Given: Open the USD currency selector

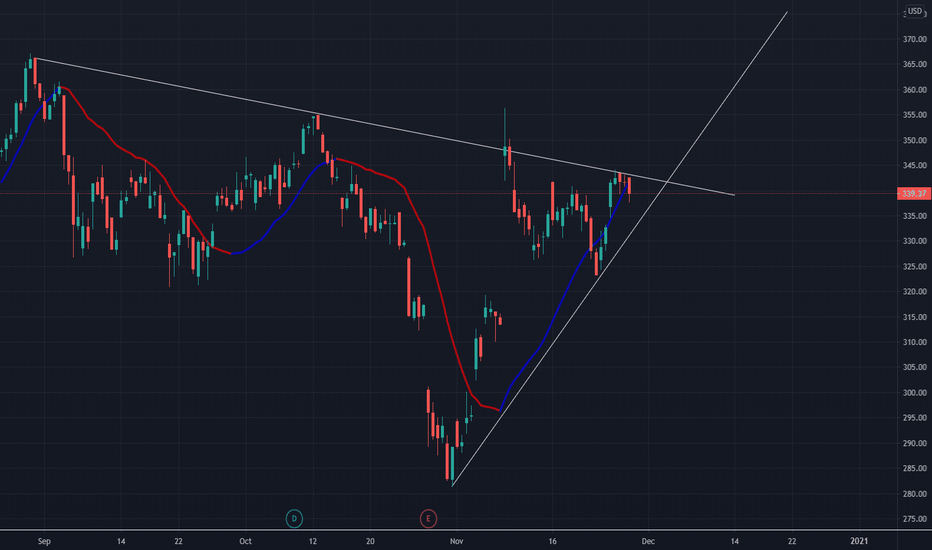Looking at the screenshot, I should click(x=915, y=11).
